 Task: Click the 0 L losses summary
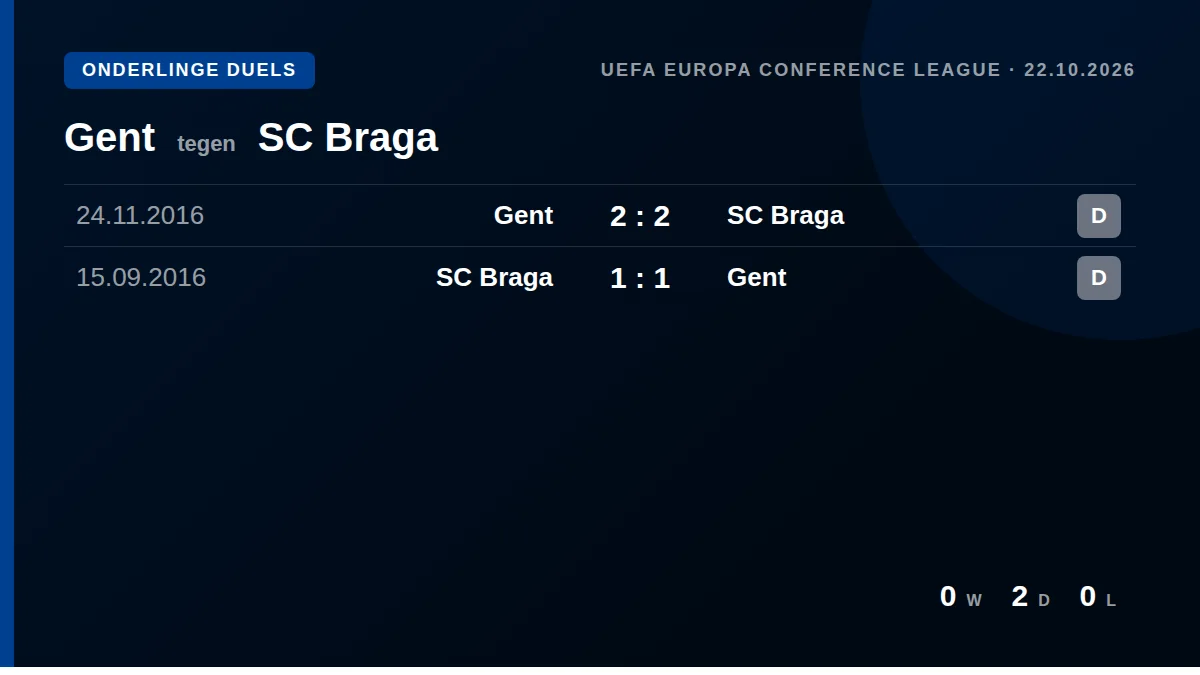pos(1098,597)
